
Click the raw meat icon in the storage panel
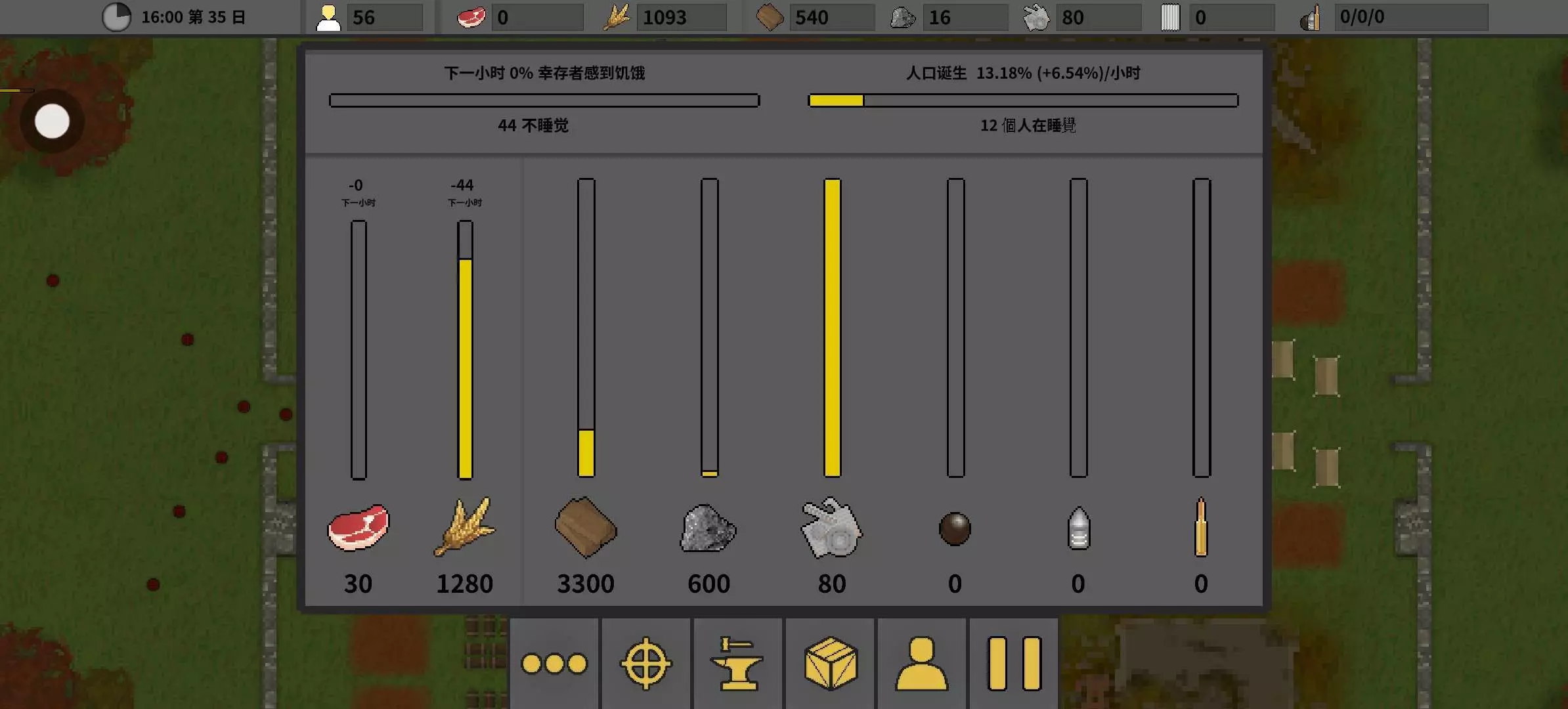[358, 527]
